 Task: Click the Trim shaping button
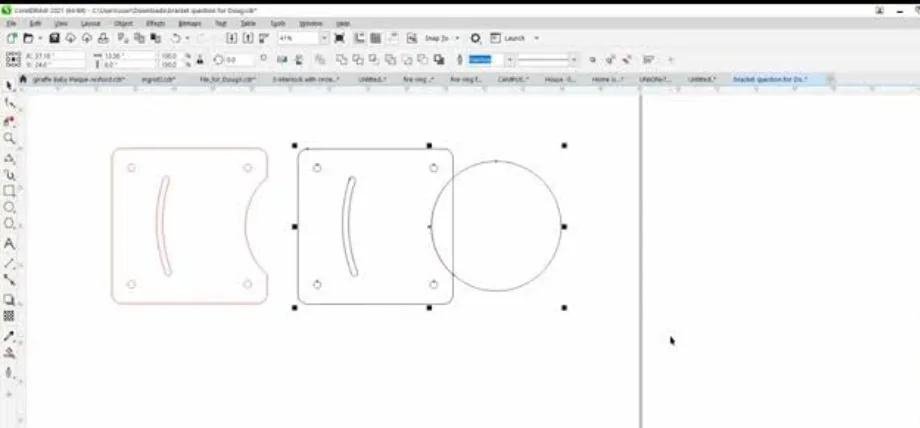pyautogui.click(x=357, y=59)
